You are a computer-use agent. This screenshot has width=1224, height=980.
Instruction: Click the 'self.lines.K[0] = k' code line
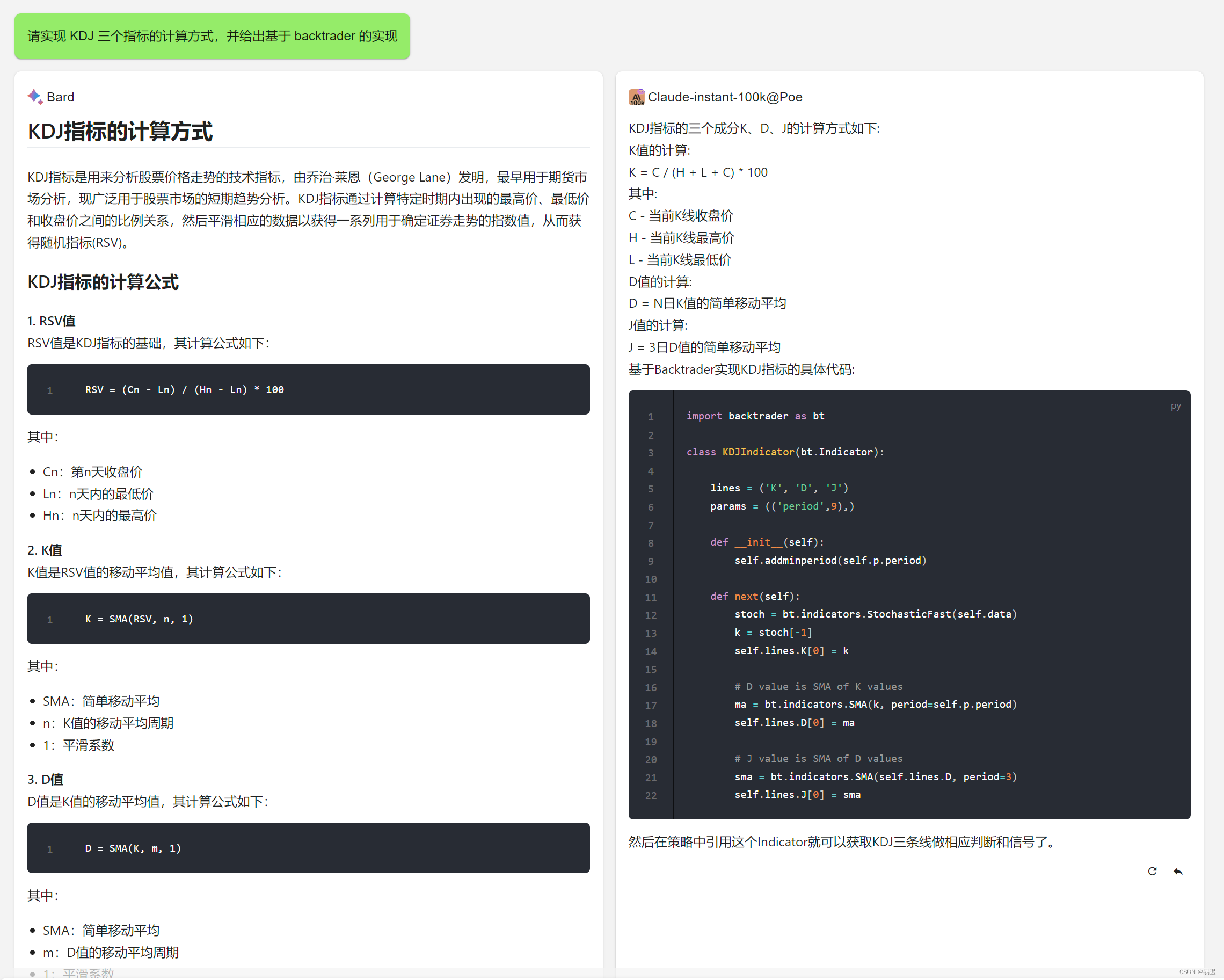791,651
